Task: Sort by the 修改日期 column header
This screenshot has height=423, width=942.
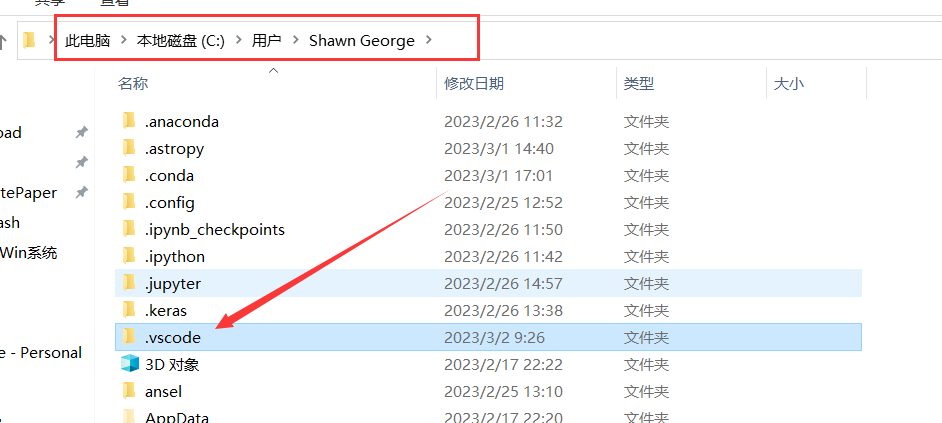Action: tap(474, 84)
